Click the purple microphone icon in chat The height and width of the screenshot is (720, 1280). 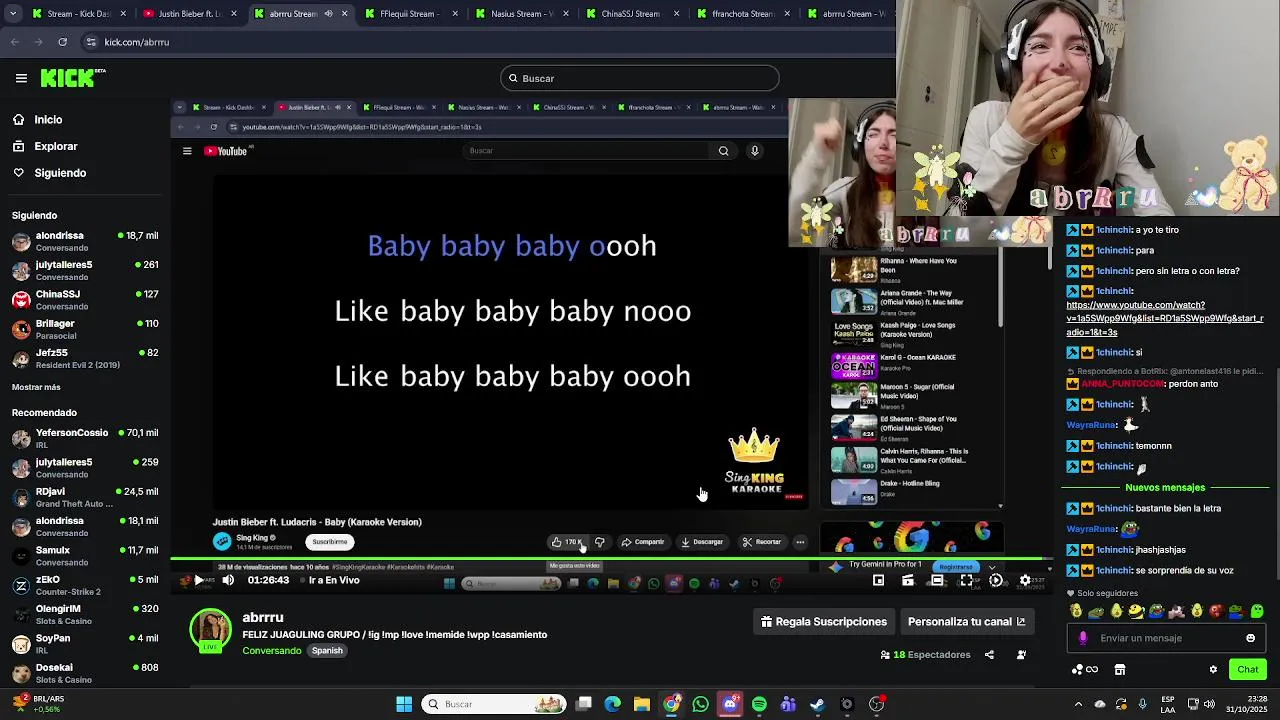(1083, 638)
